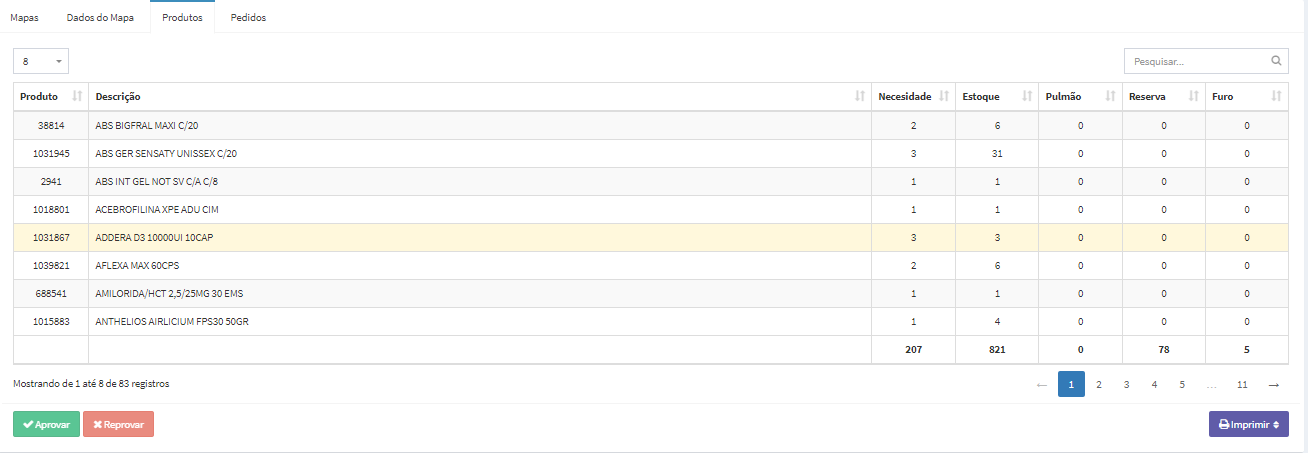1308x453 pixels.
Task: Sort table by Produto column icon
Action: pos(77,96)
